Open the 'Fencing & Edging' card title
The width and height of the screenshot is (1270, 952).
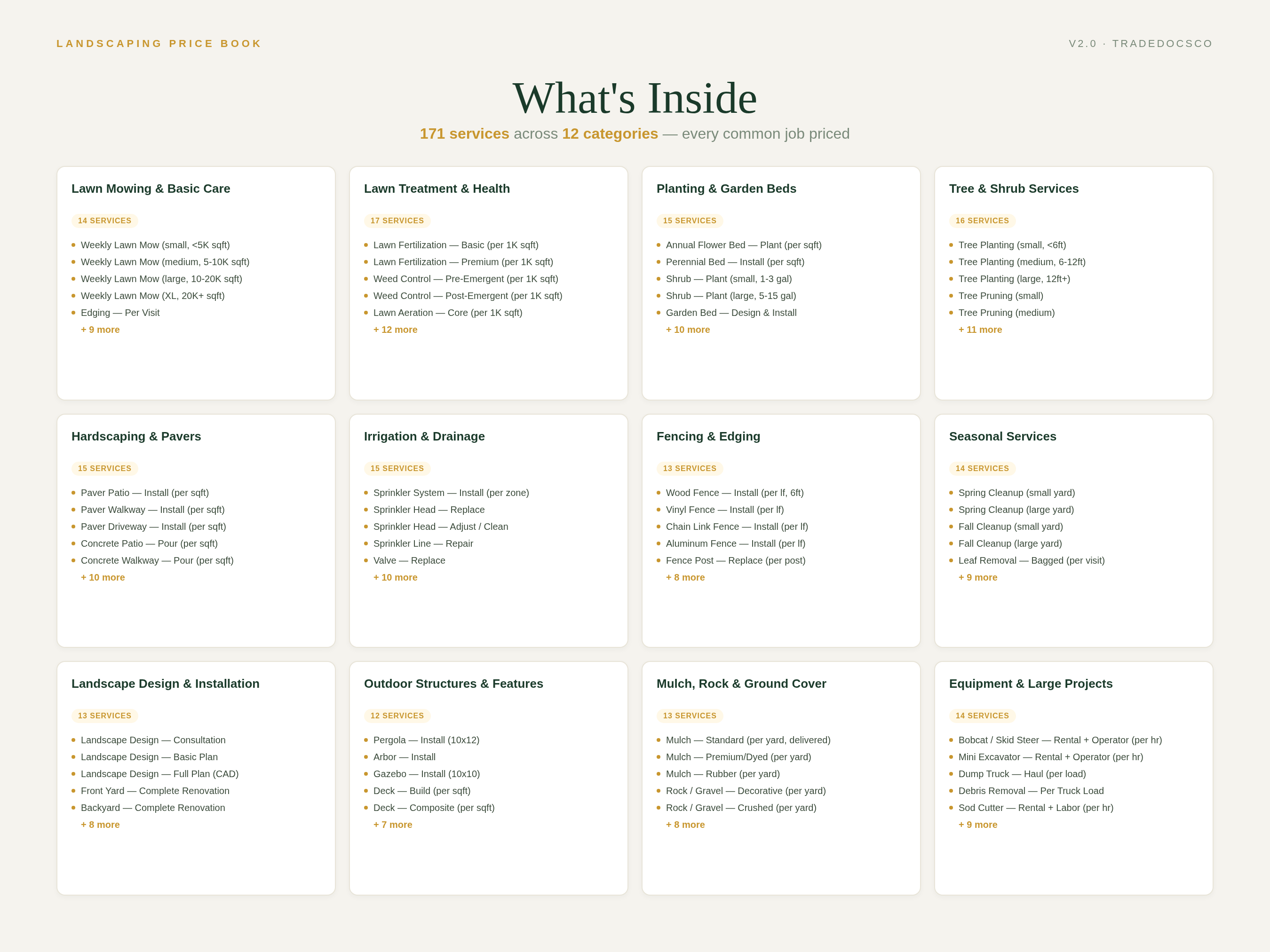click(708, 436)
